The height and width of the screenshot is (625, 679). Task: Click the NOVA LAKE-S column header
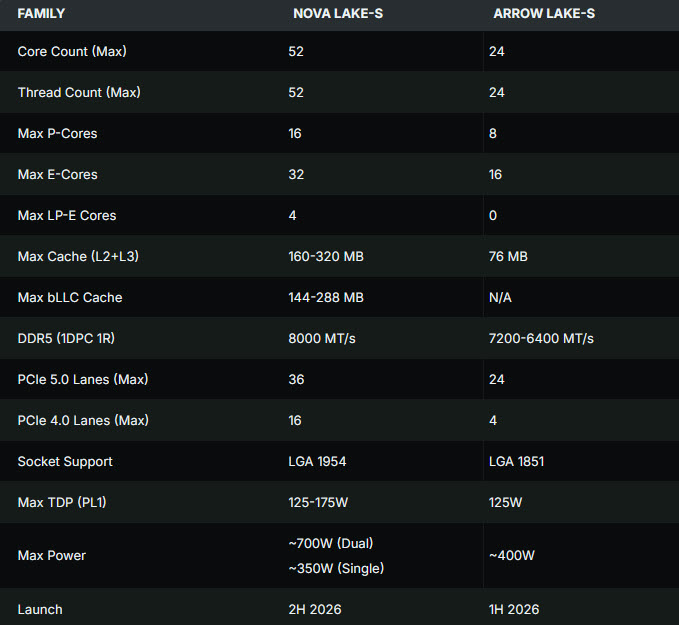pos(338,14)
